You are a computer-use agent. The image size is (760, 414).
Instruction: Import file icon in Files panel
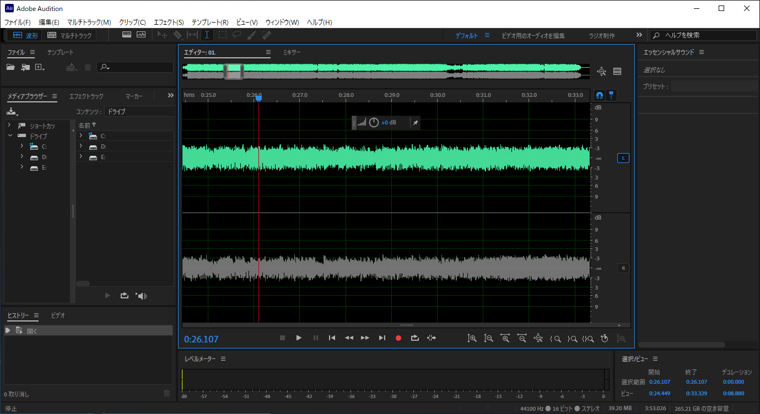(25, 67)
